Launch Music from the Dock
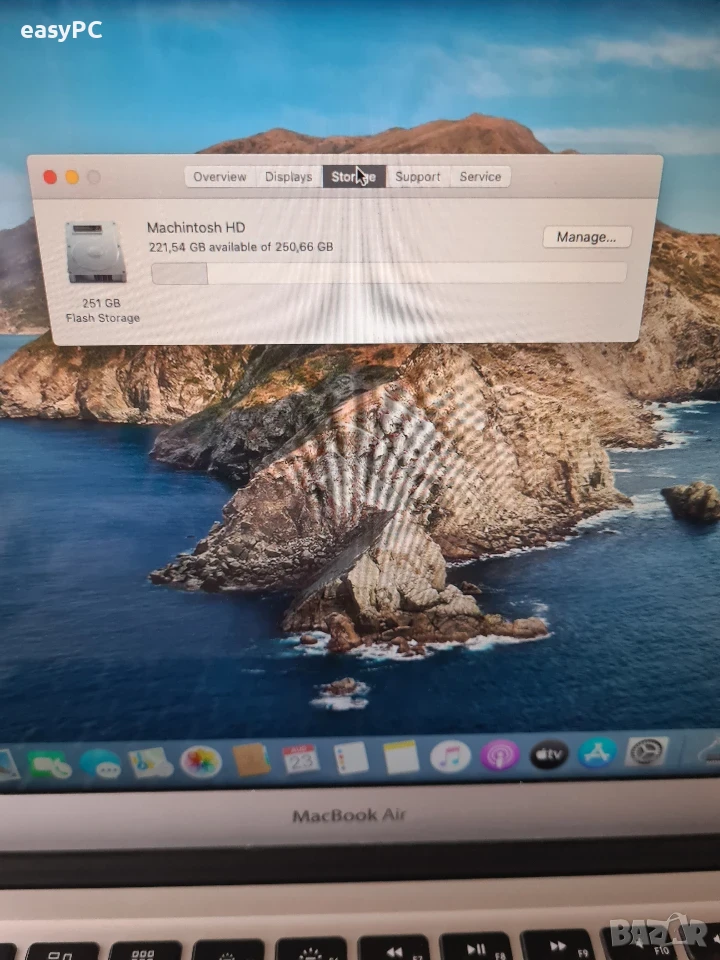The image size is (720, 960). (451, 756)
